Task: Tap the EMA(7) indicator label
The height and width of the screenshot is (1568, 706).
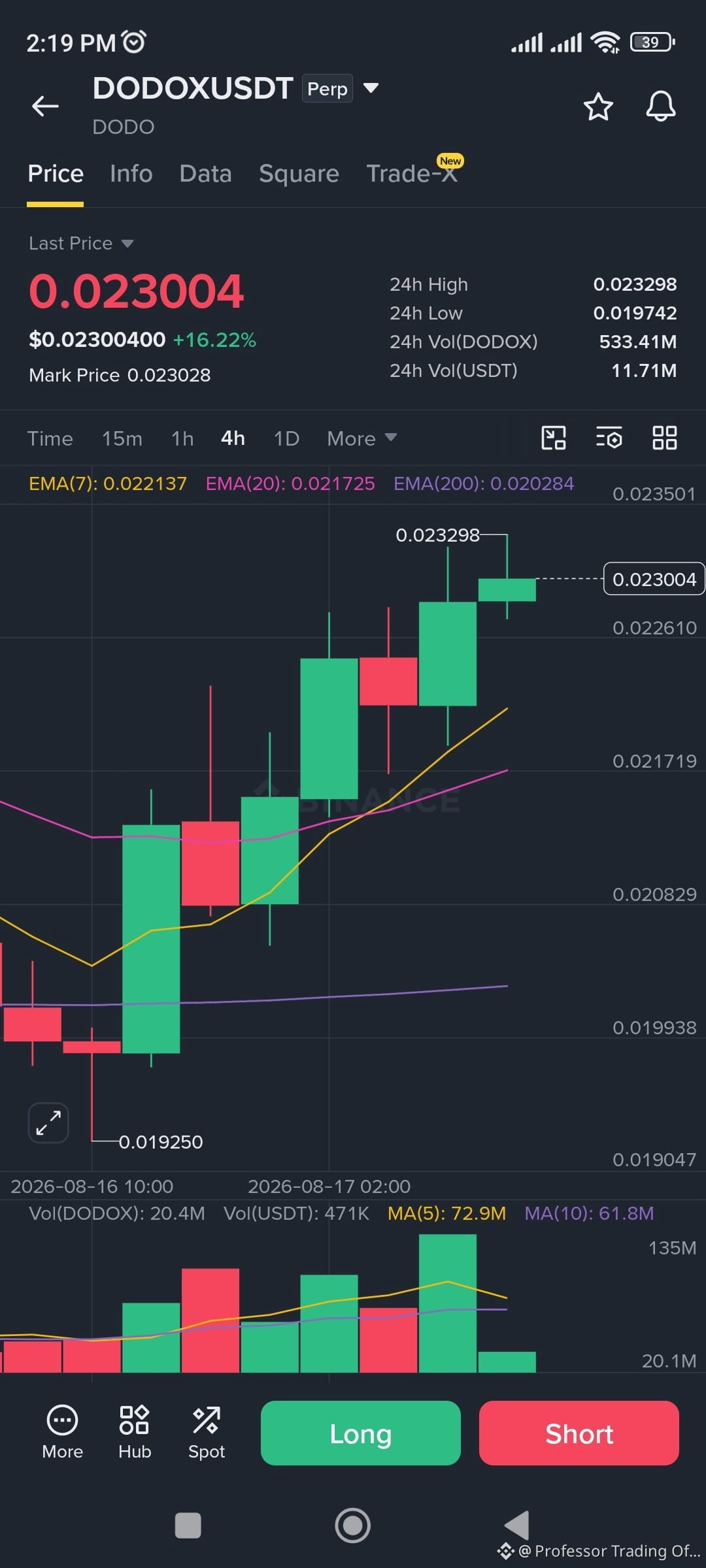Action: [108, 483]
